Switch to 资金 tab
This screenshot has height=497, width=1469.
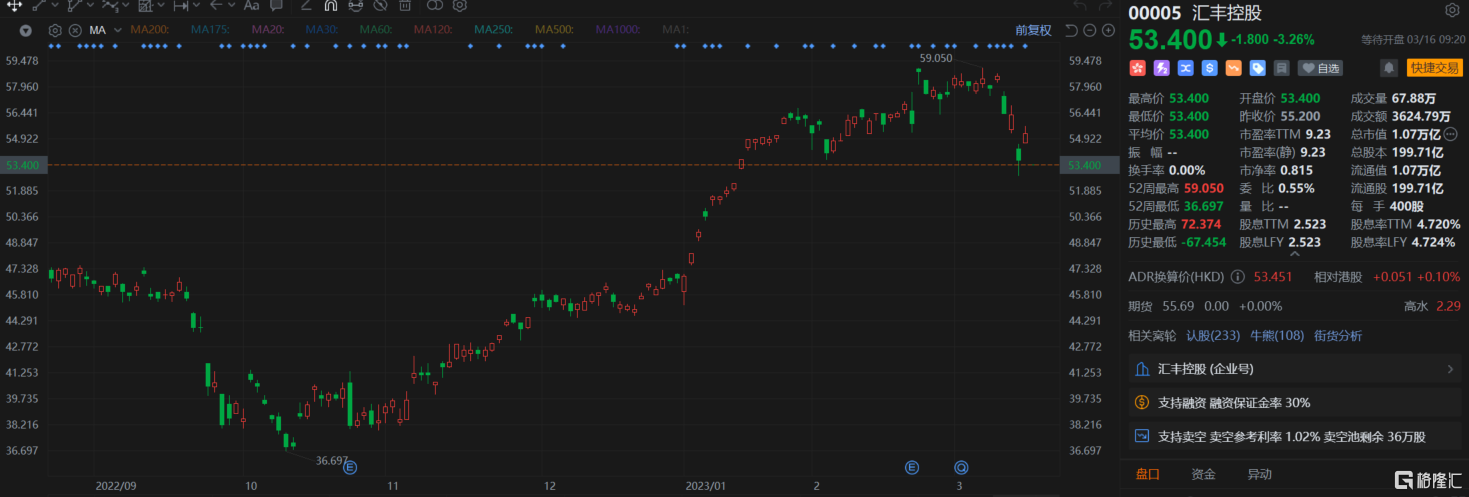(x=1204, y=474)
